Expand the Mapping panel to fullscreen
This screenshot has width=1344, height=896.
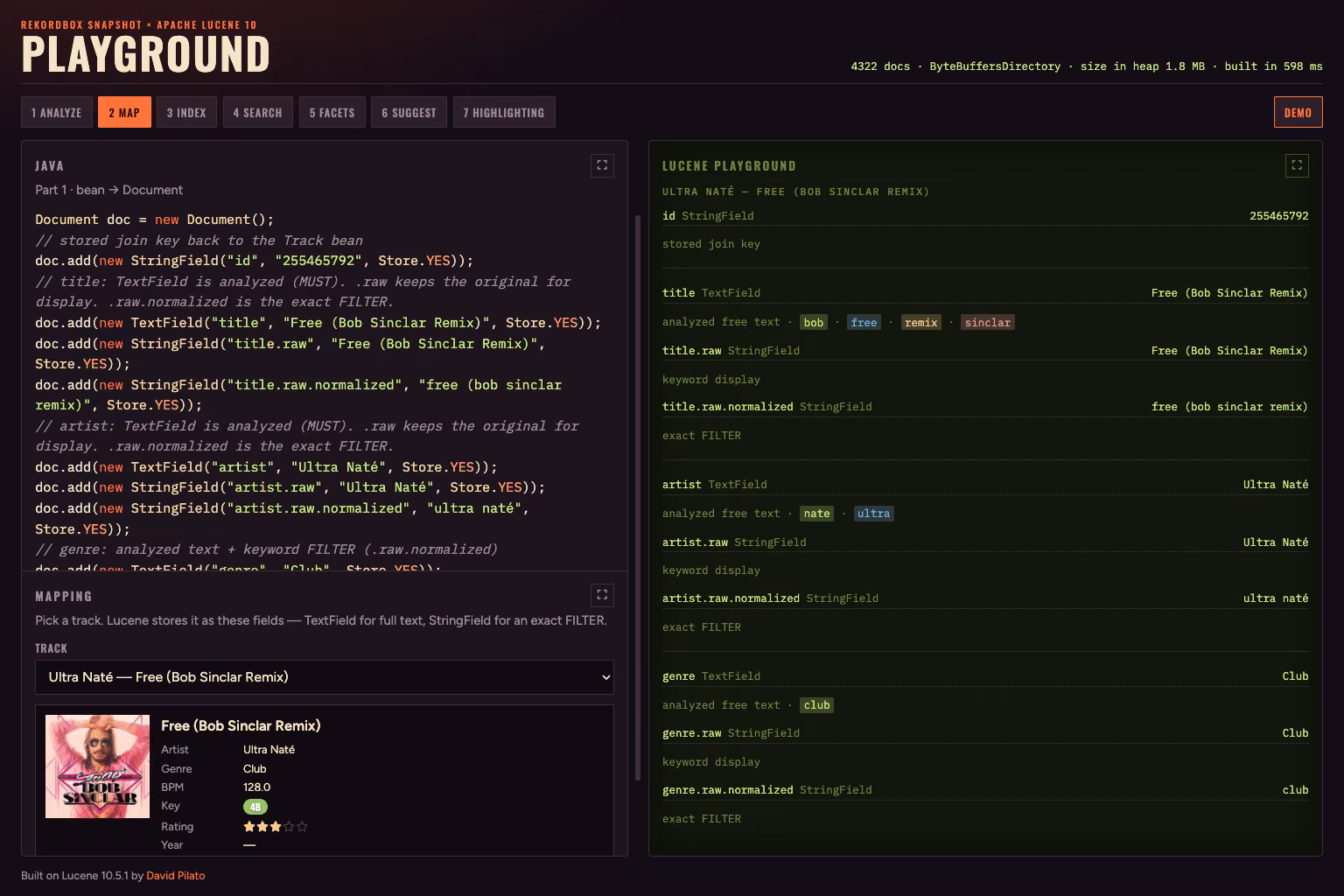coord(602,595)
